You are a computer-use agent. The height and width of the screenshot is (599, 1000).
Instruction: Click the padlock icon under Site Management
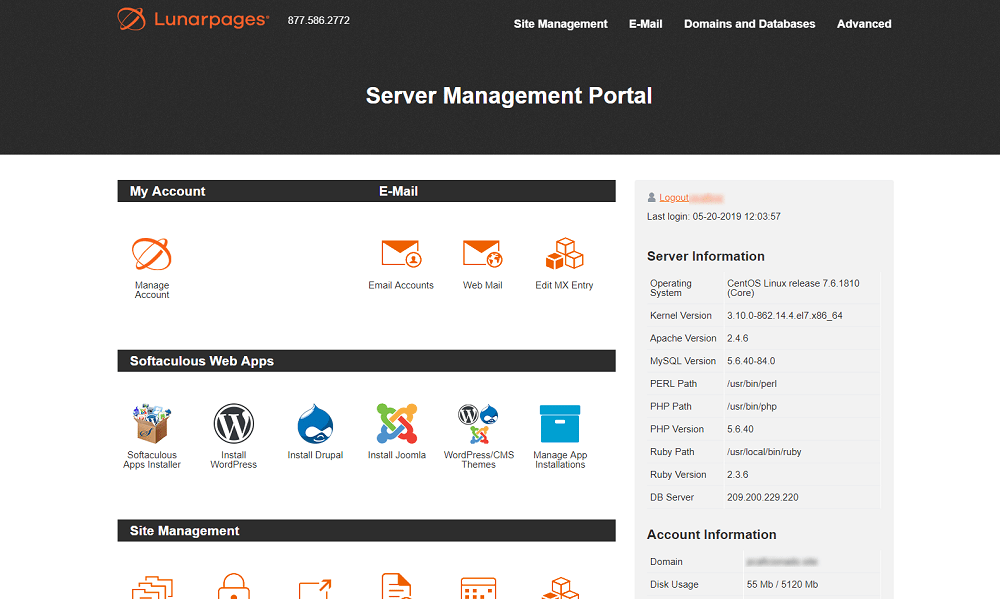coord(233,586)
